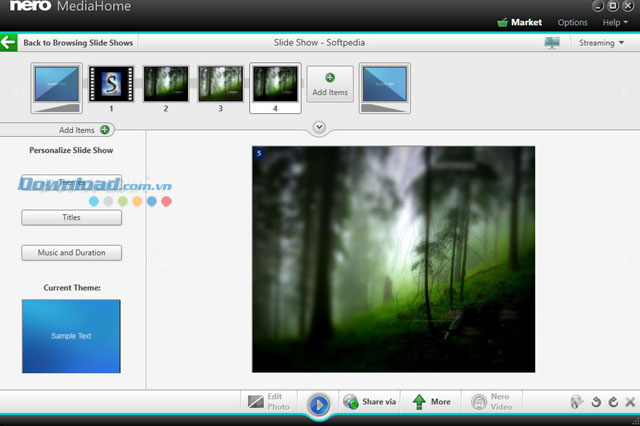Open the Help dropdown menu
This screenshot has width=640, height=426.
(x=612, y=22)
